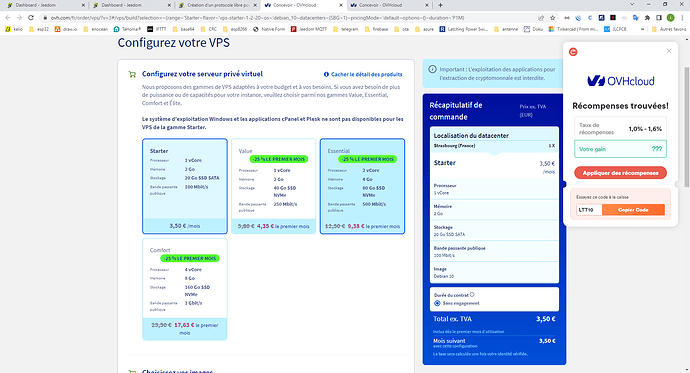Open the Jeedom MQTT bookmark
The width and height of the screenshot is (690, 373).
click(309, 29)
